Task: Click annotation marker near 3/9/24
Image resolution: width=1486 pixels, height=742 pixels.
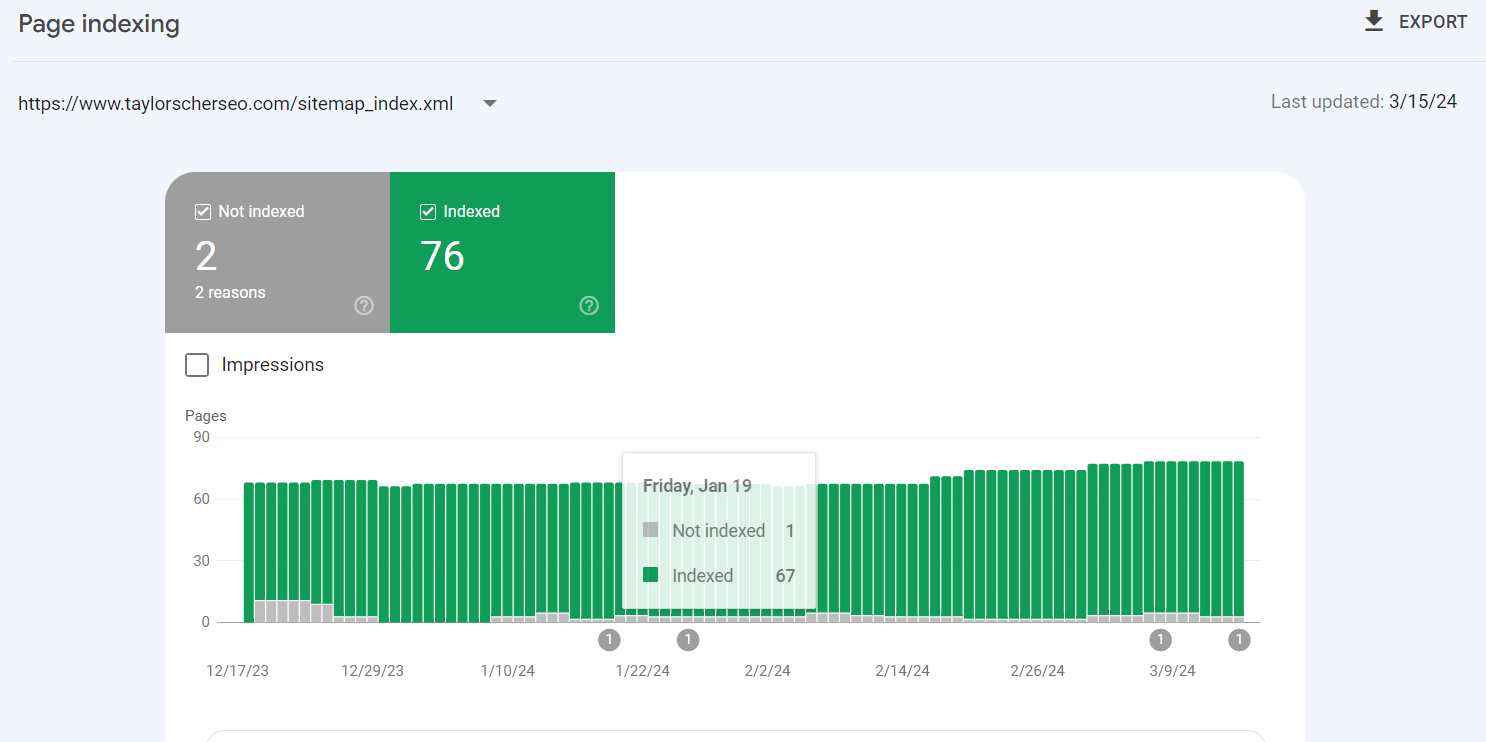Action: tap(1160, 640)
